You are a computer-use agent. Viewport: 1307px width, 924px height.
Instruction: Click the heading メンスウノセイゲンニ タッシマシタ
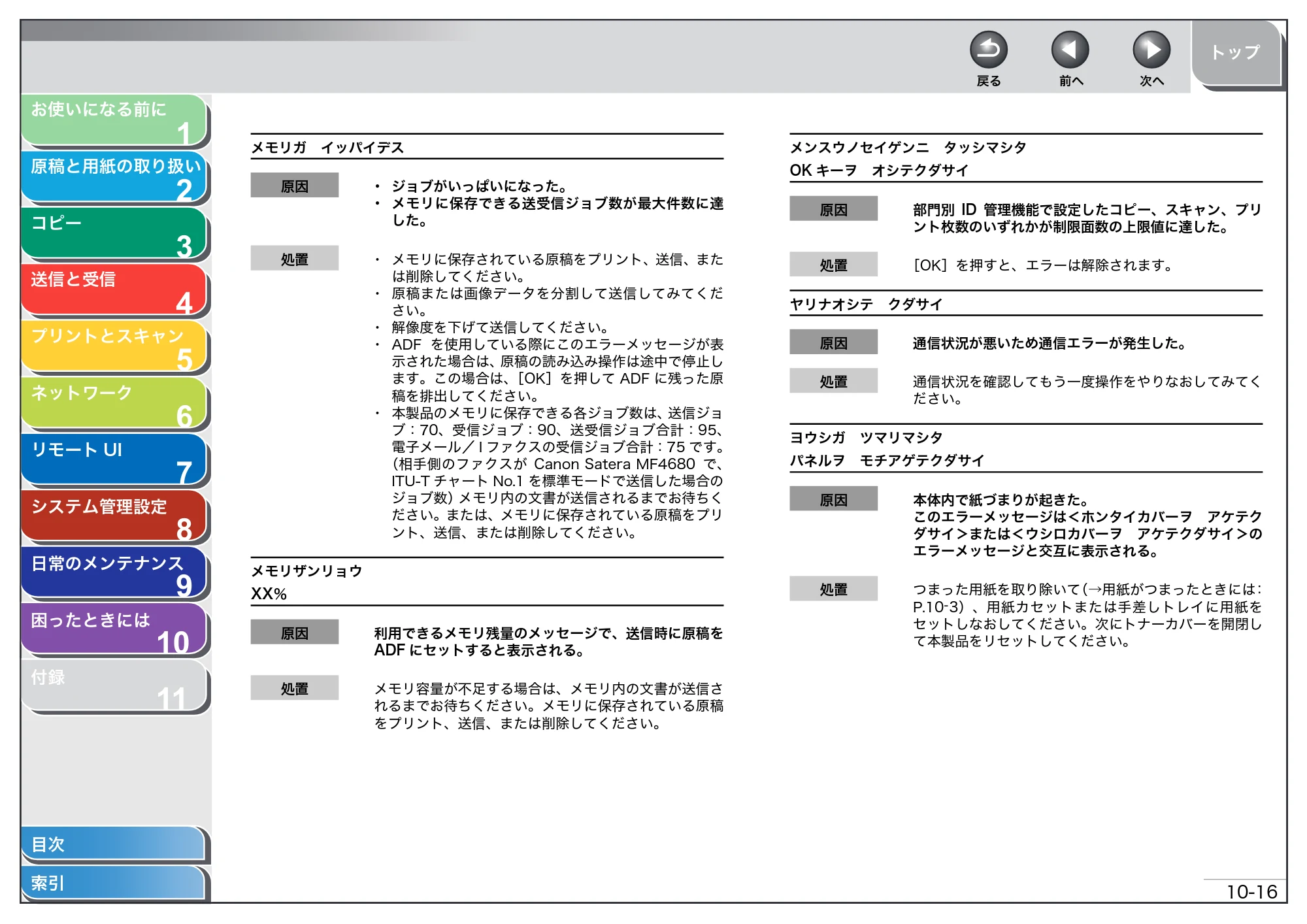908,147
